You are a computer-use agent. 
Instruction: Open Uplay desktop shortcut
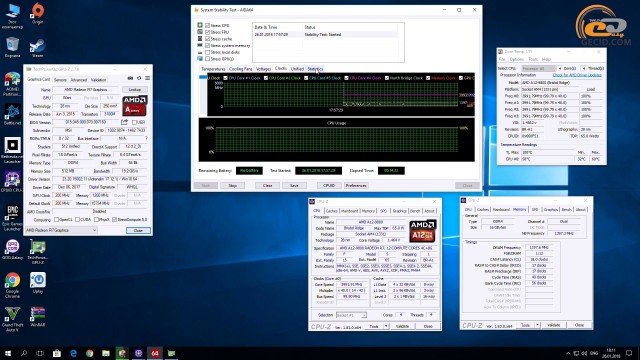coord(38,283)
